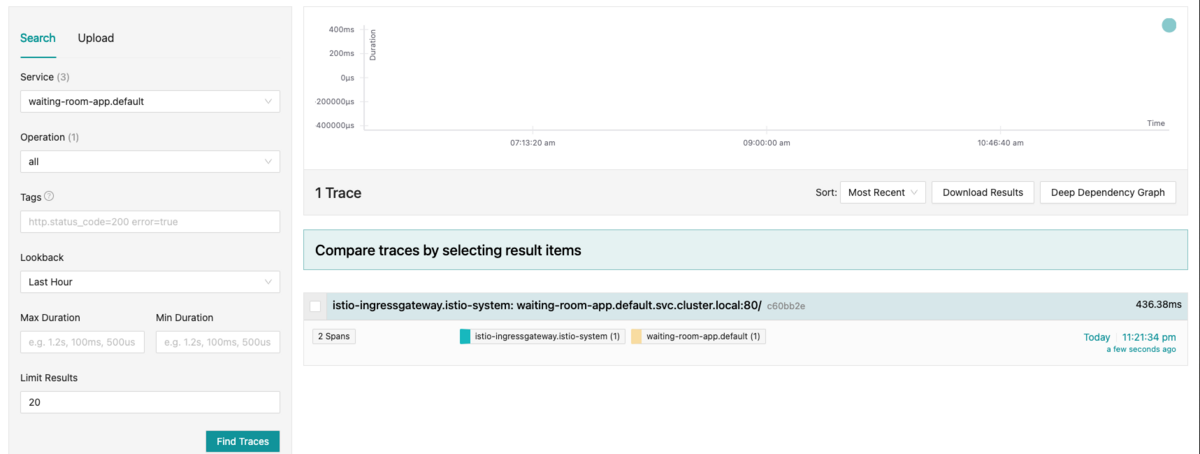
Task: Click the trace ID c60bb2e
Action: [x=786, y=306]
